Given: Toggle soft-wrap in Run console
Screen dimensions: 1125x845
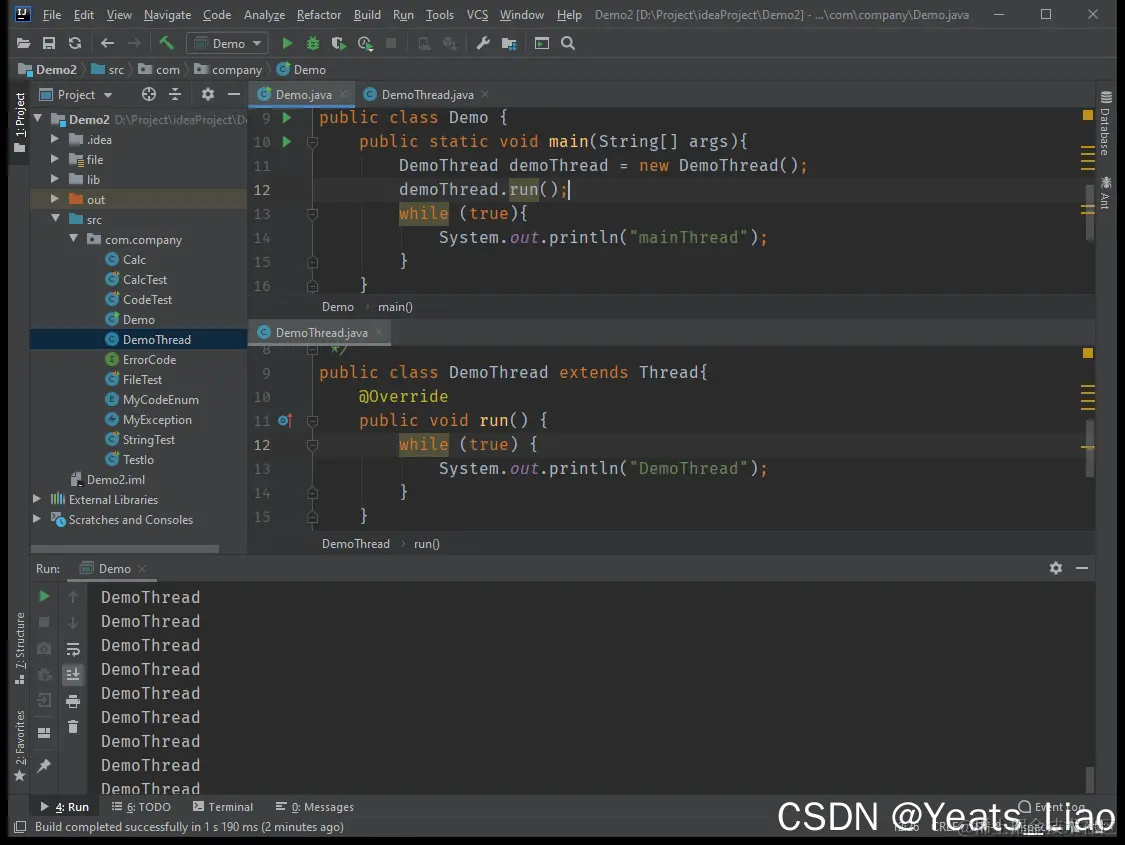Looking at the screenshot, I should tap(73, 649).
